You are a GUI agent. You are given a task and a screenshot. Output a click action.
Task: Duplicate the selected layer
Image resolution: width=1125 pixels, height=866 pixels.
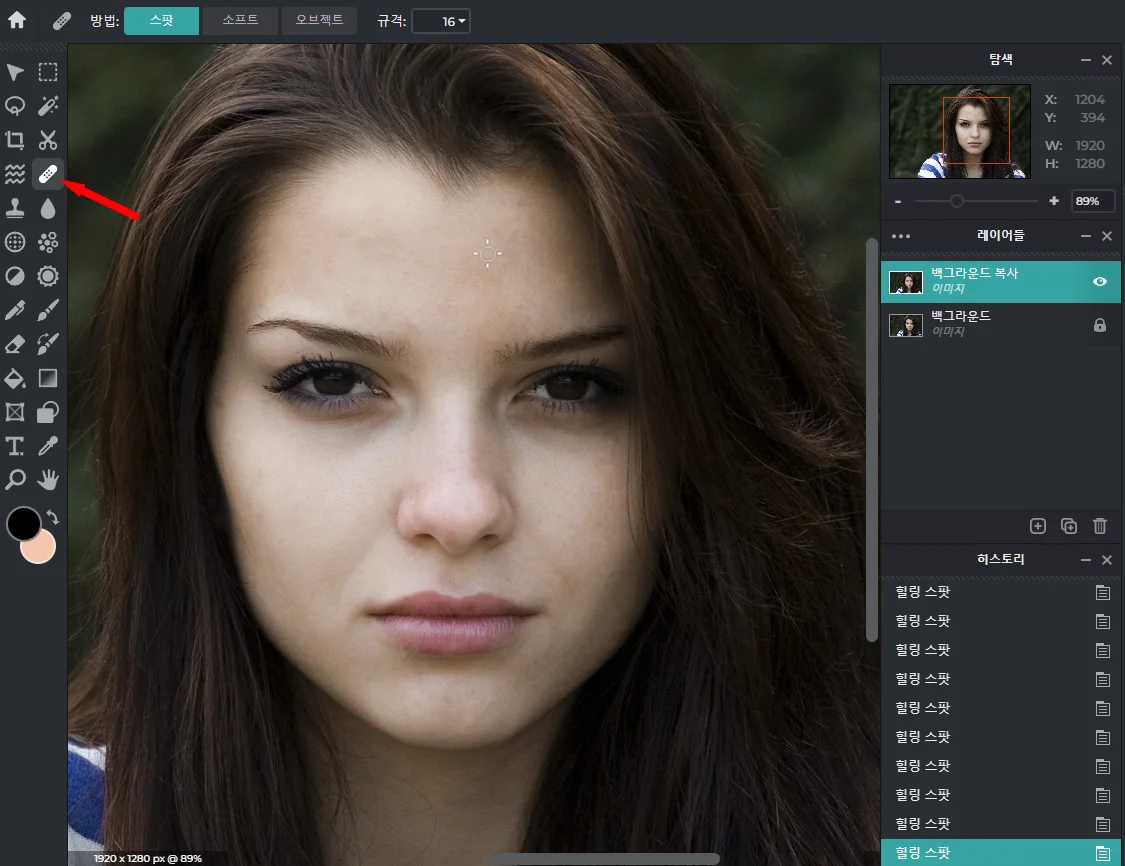1068,526
